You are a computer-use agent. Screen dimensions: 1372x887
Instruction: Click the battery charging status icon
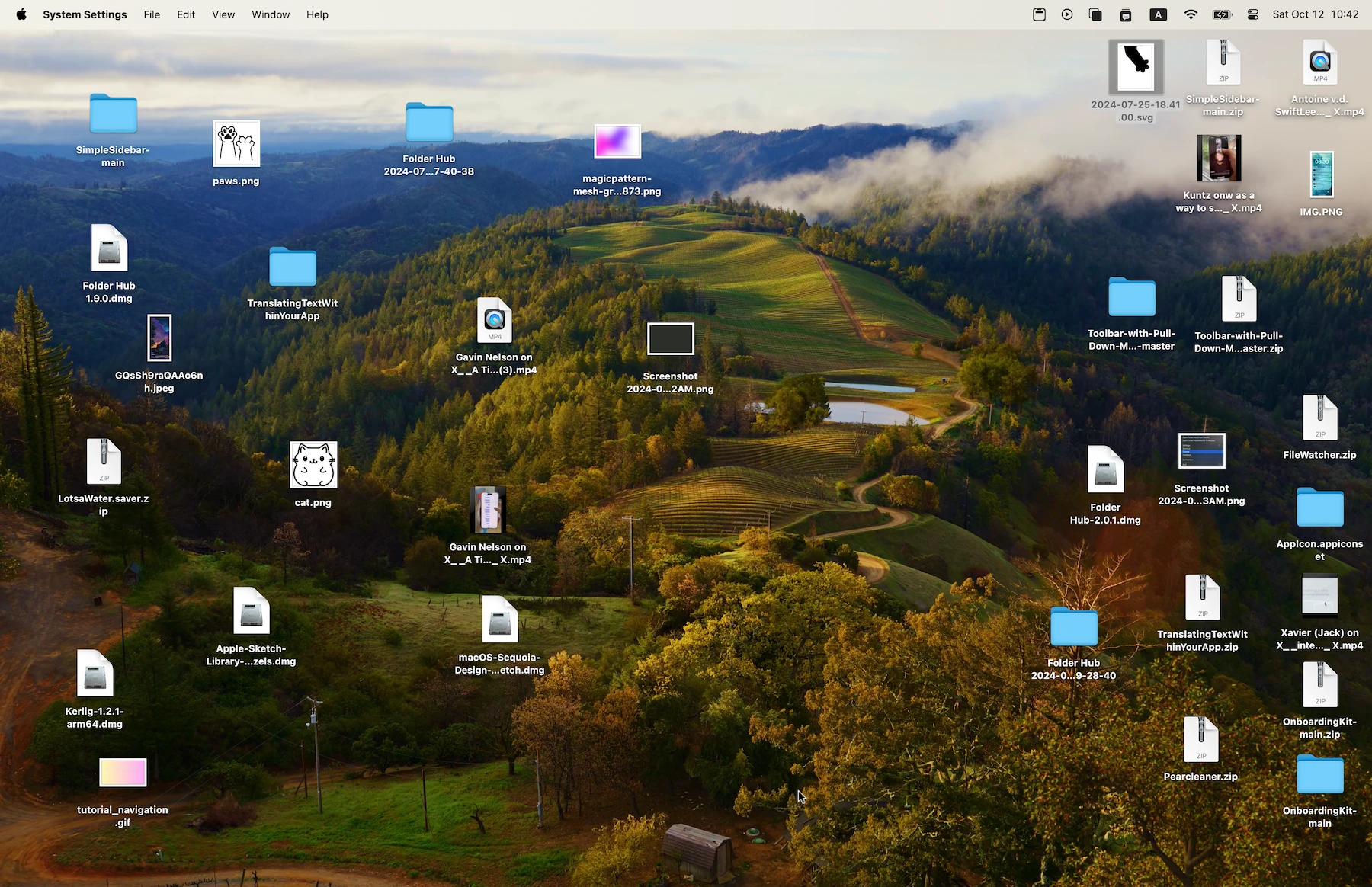click(1222, 14)
